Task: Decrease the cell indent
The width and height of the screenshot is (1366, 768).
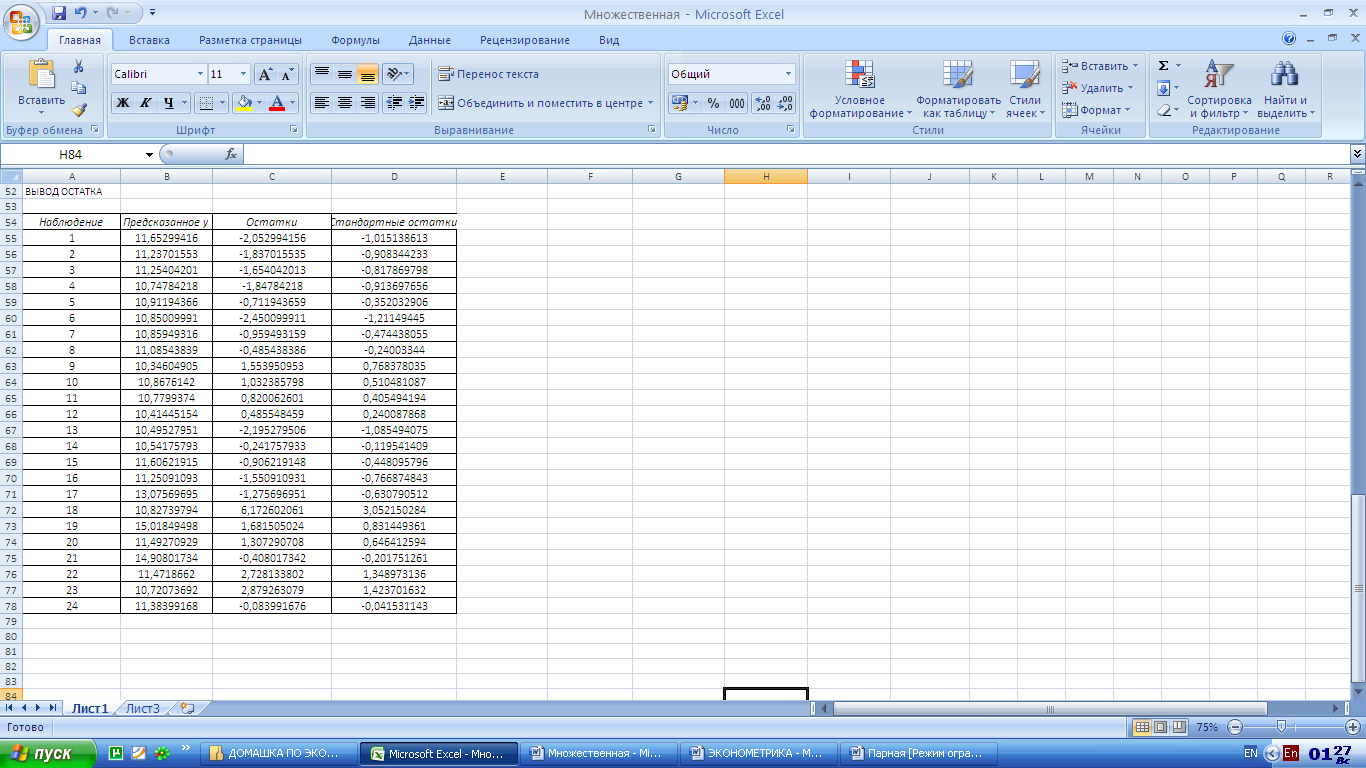Action: click(x=394, y=102)
